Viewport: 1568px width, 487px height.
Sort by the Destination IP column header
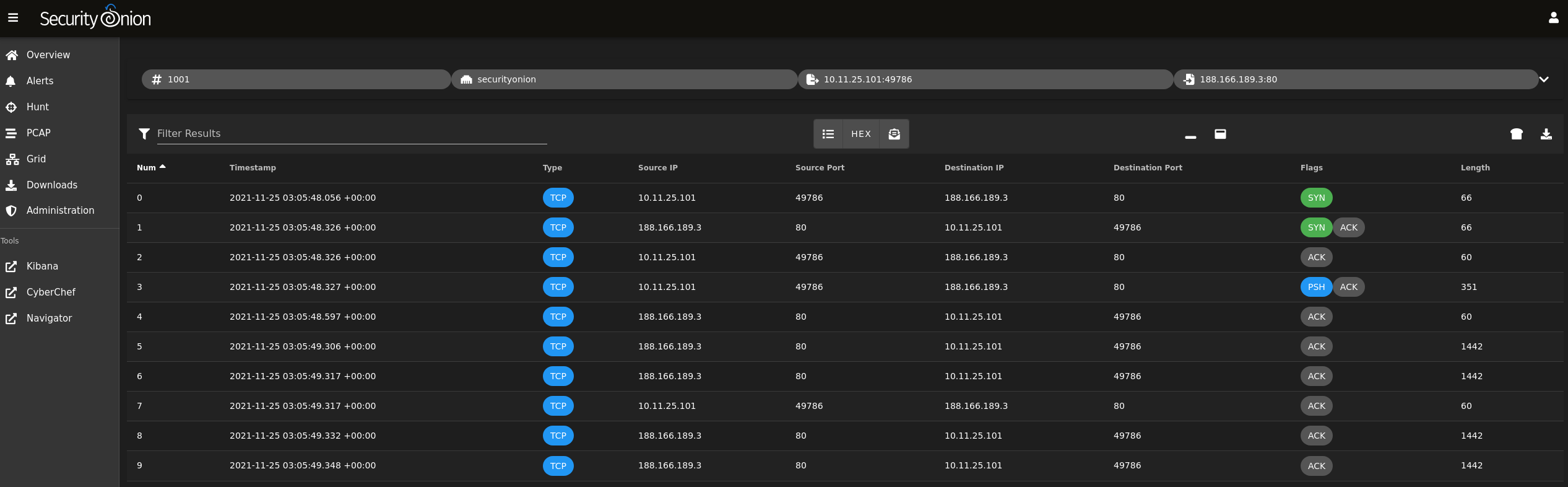pyautogui.click(x=974, y=168)
